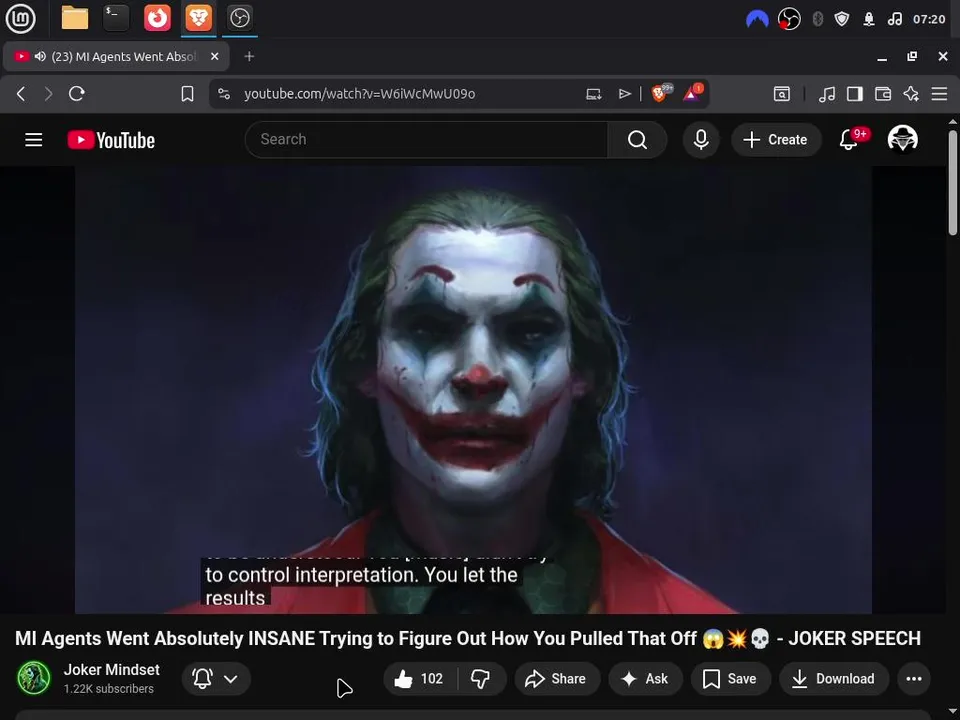Search with voice using the microphone
960x720 pixels.
coord(701,140)
